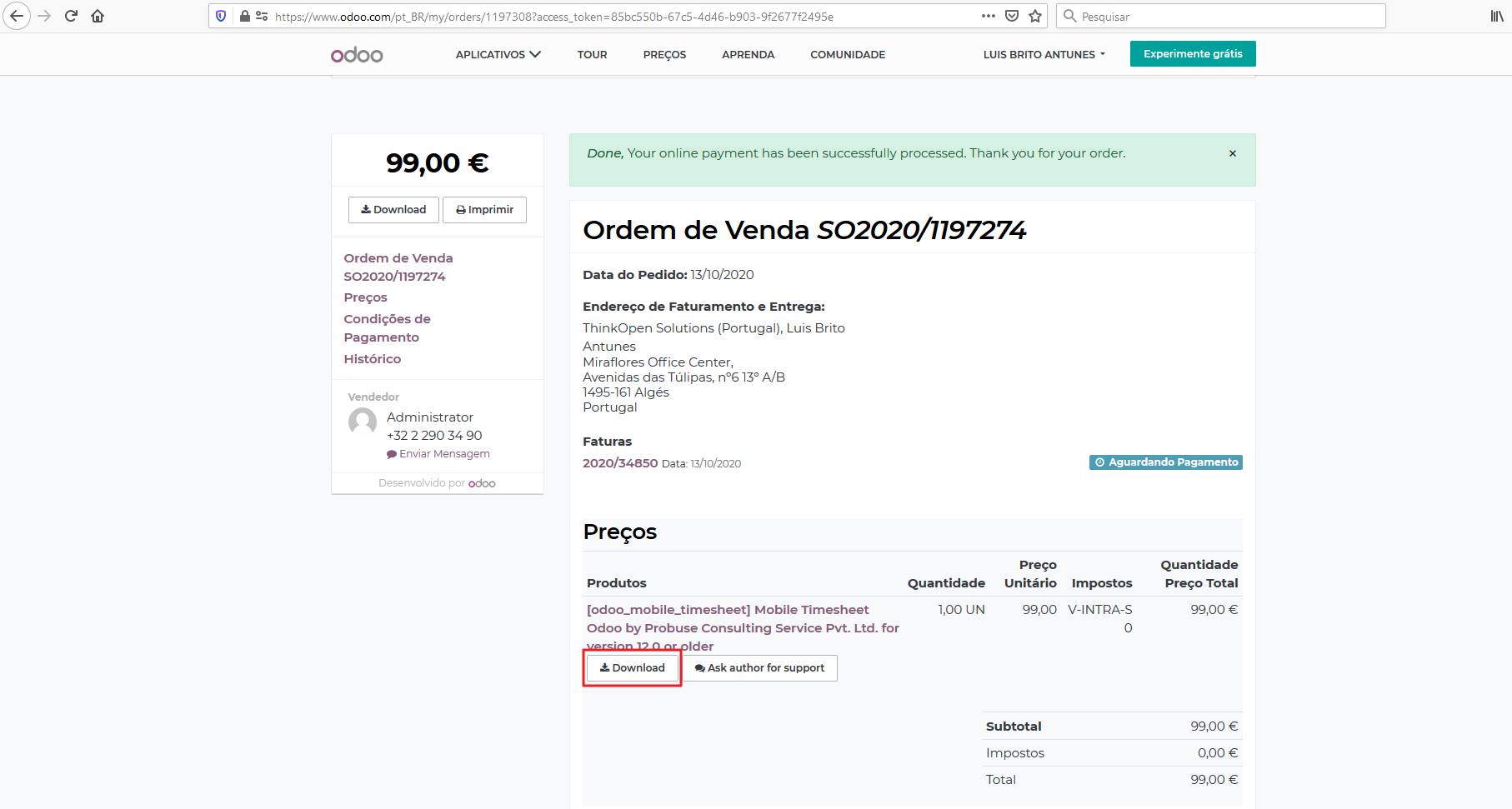Click Ask author for support

(x=759, y=668)
